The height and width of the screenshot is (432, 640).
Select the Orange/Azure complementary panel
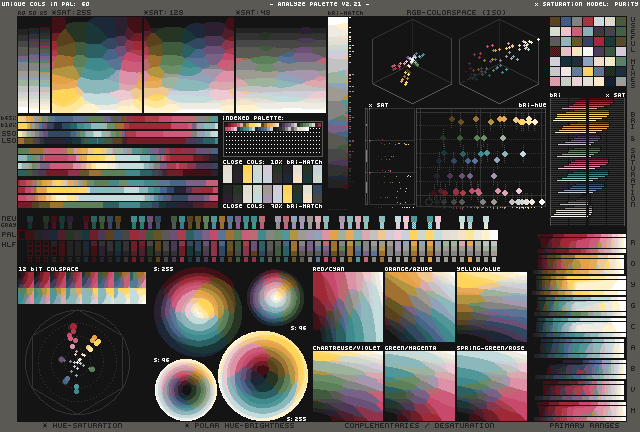419,308
